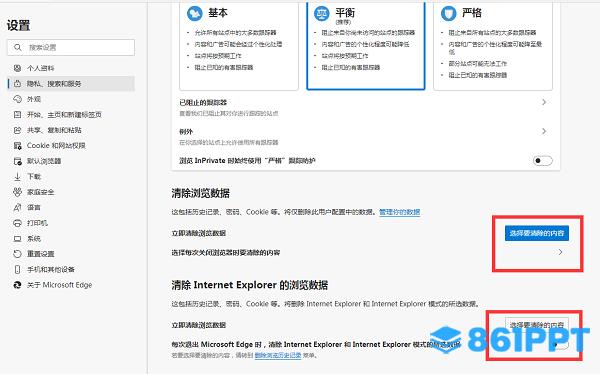600x374 pixels.
Task: Click the 重置设置 reset arrow icon
Action: click(17, 254)
